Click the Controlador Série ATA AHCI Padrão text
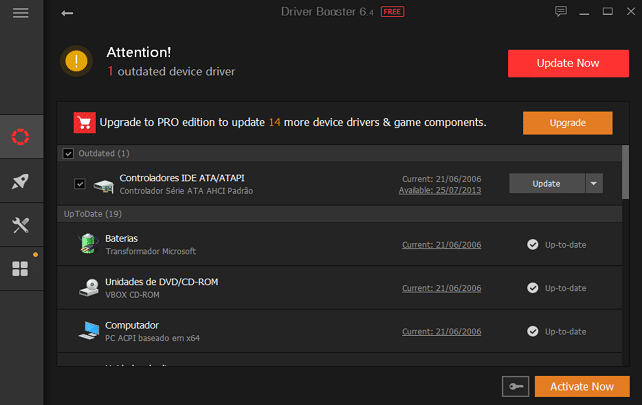The width and height of the screenshot is (642, 405). 186,191
